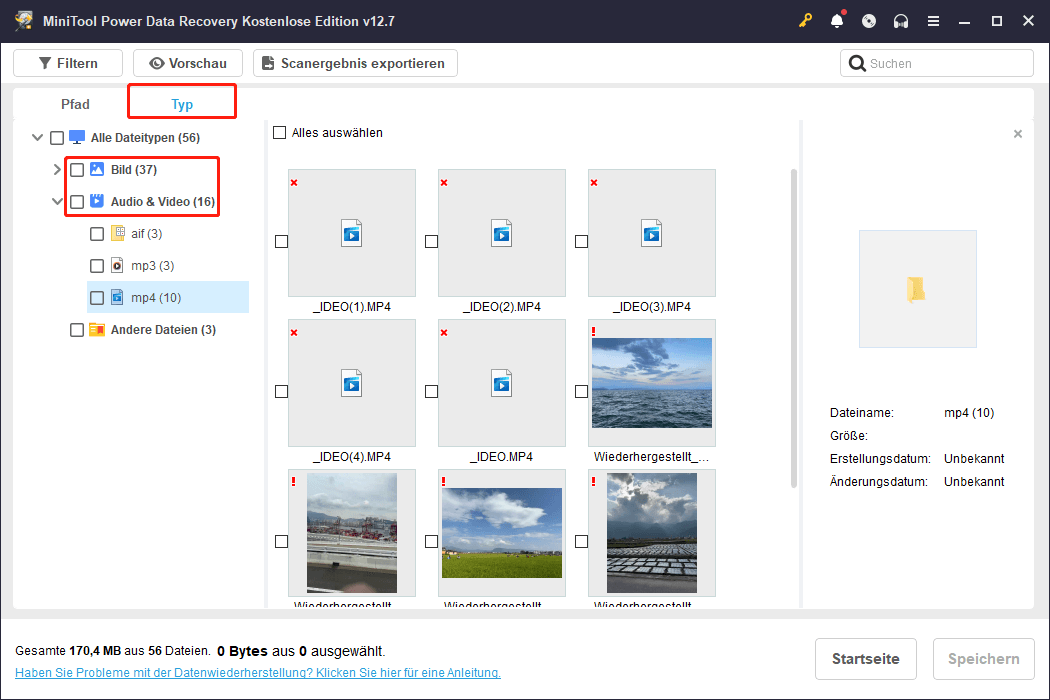1050x700 pixels.
Task: Click the key registration icon in title bar
Action: pos(806,20)
